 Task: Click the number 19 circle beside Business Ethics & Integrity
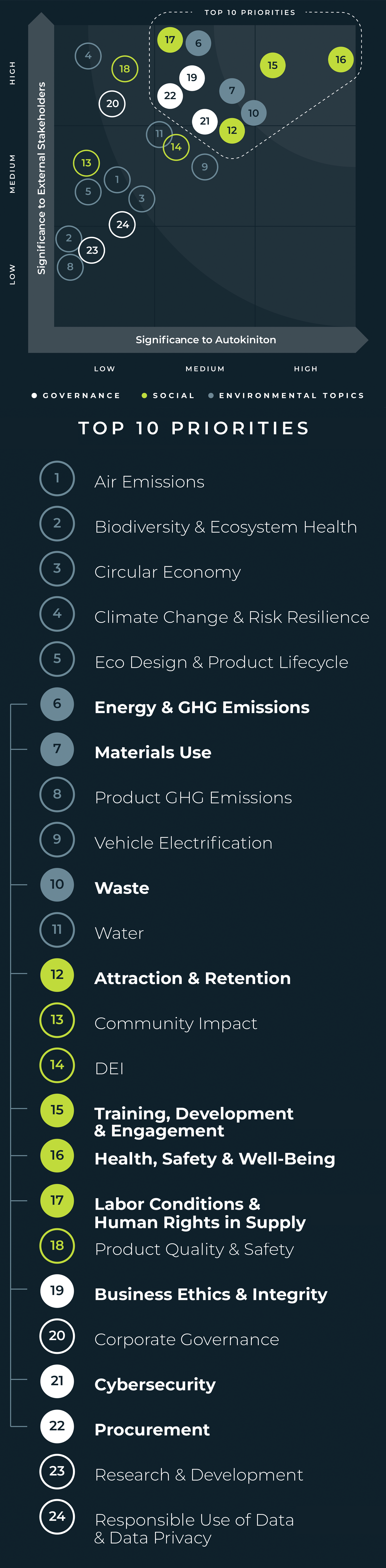[x=57, y=1290]
